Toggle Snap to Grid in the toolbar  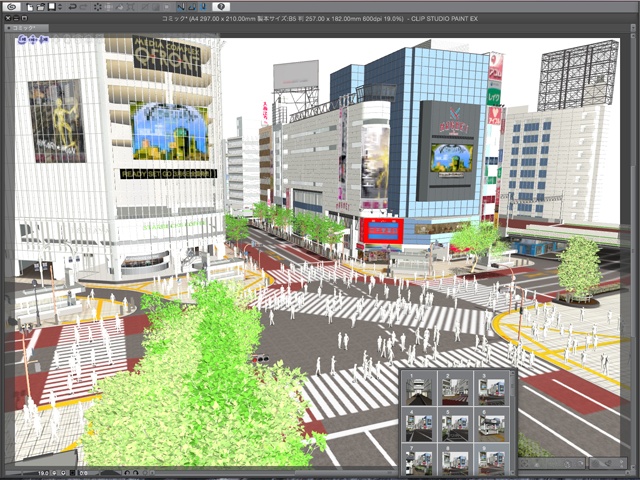[x=203, y=7]
